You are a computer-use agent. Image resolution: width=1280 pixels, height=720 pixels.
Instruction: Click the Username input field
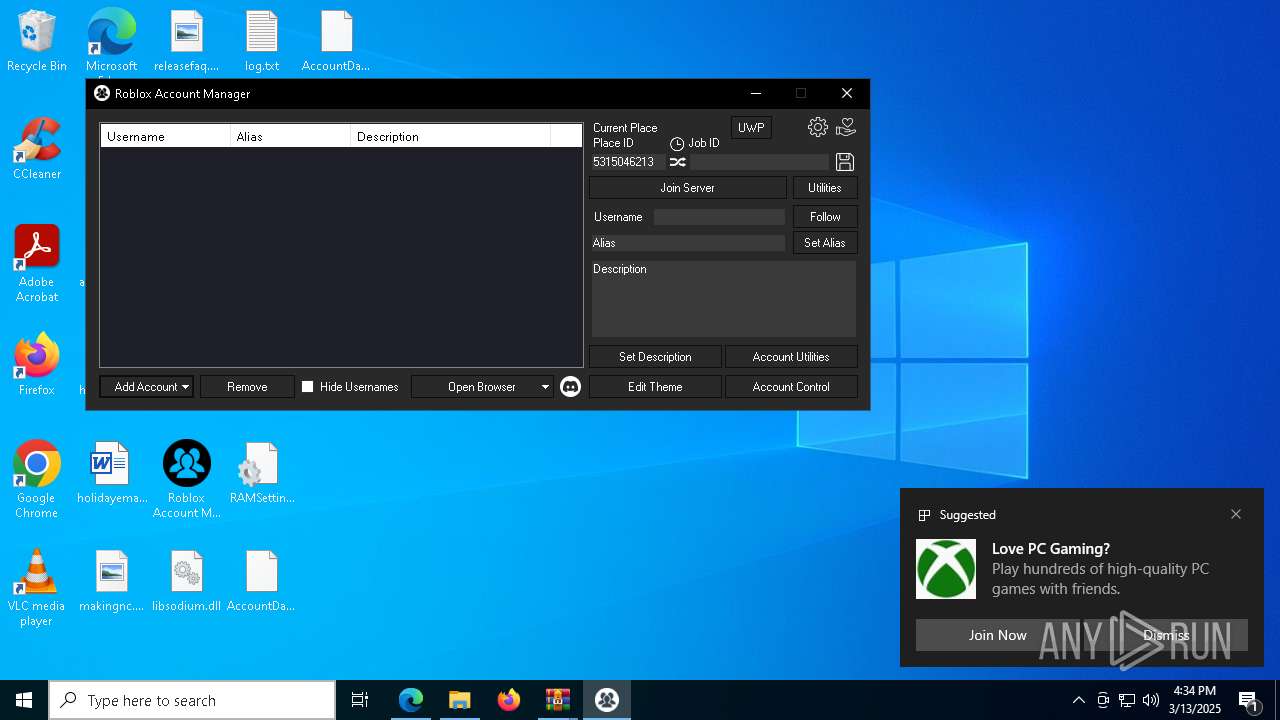(x=719, y=217)
